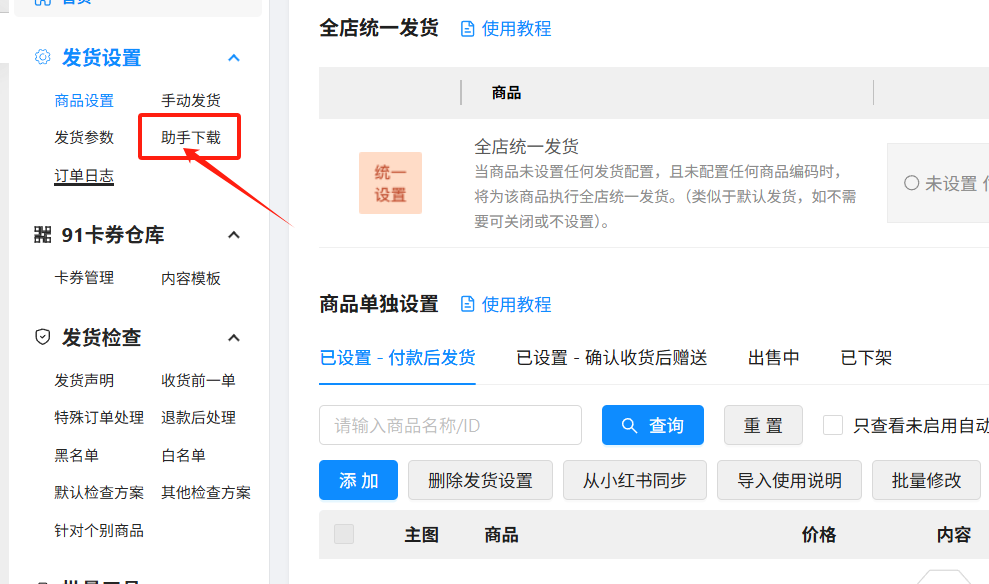Click 从小红书同步 button
Viewport: 989px width, 584px height.
click(x=635, y=480)
